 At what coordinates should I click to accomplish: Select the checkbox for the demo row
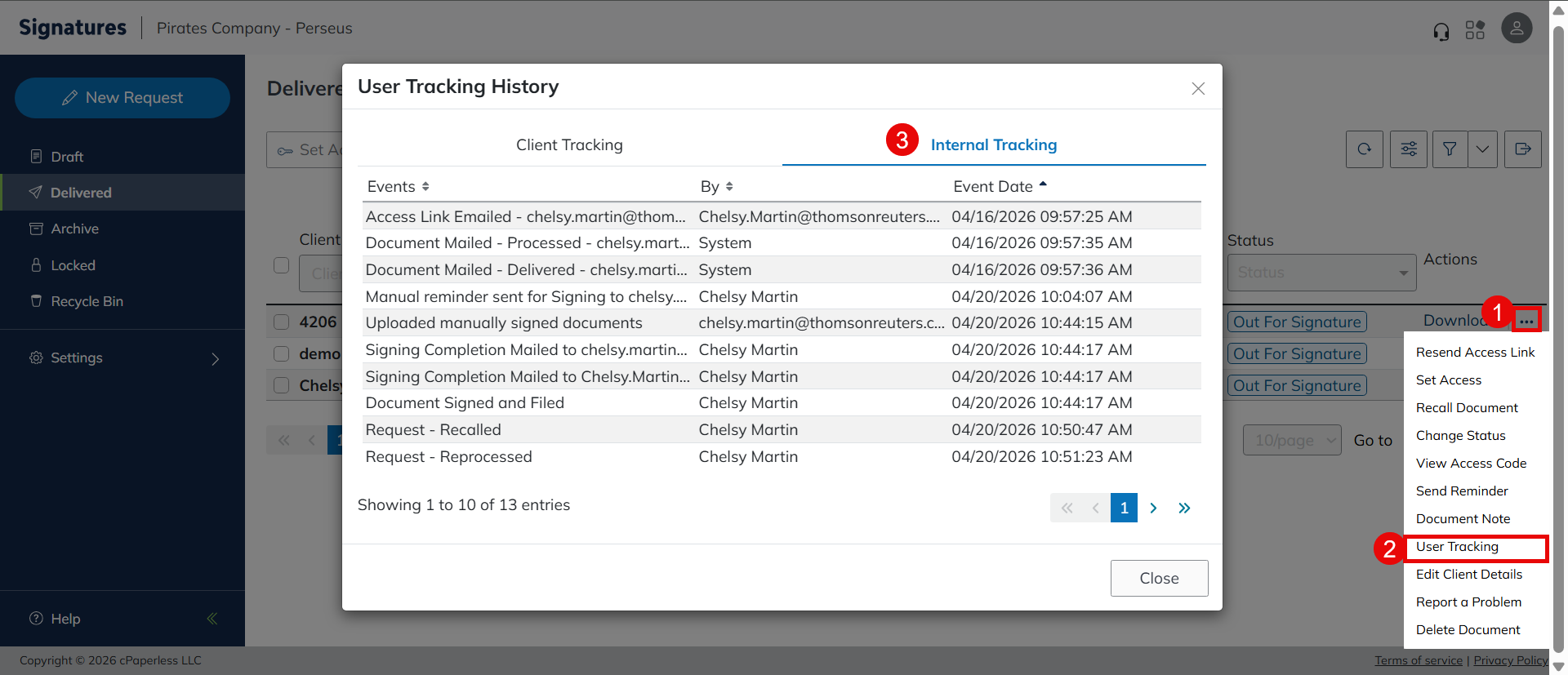[x=282, y=353]
